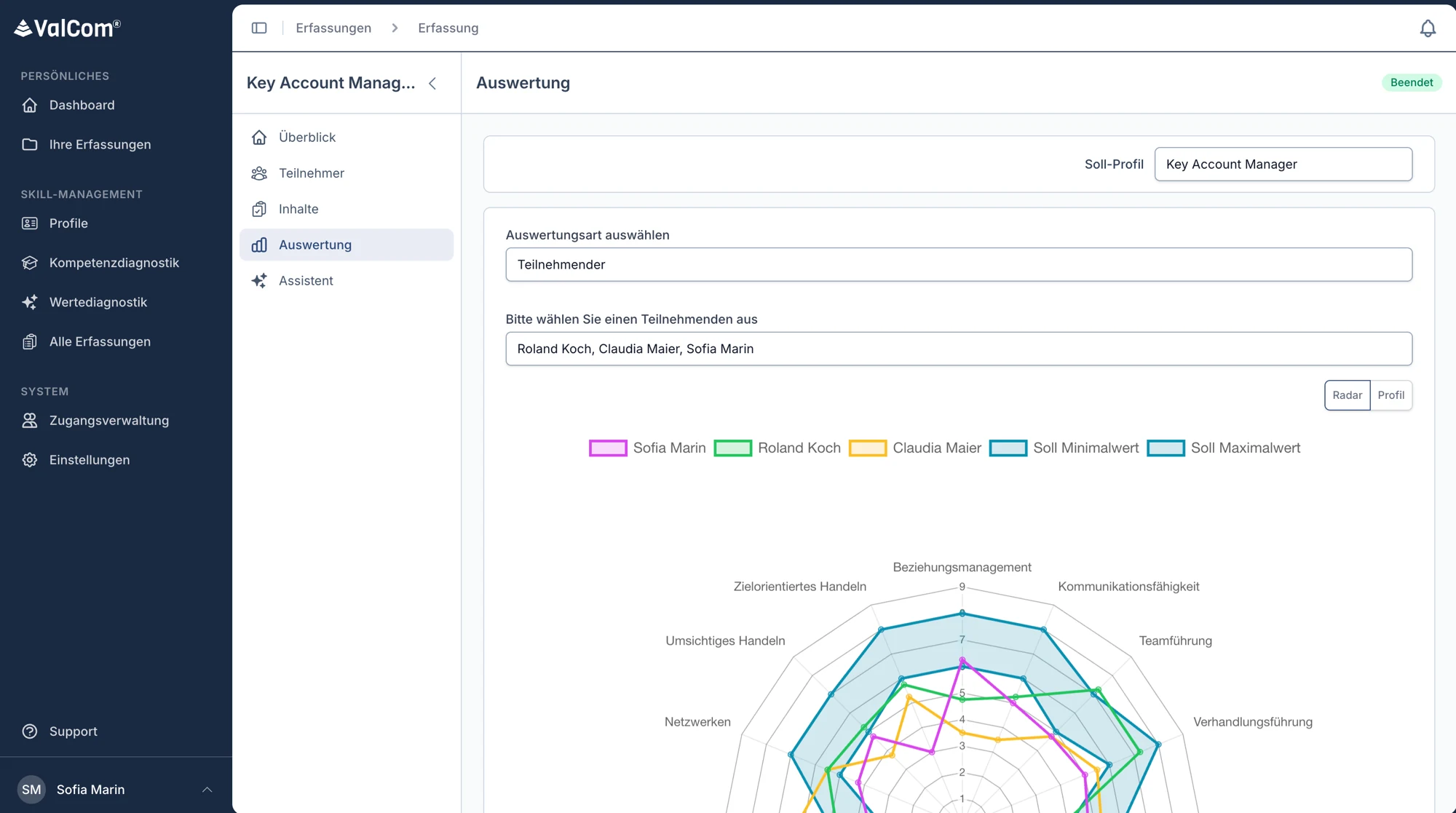Toggle Roland Koch series in legend
The image size is (1456, 813).
pos(778,448)
